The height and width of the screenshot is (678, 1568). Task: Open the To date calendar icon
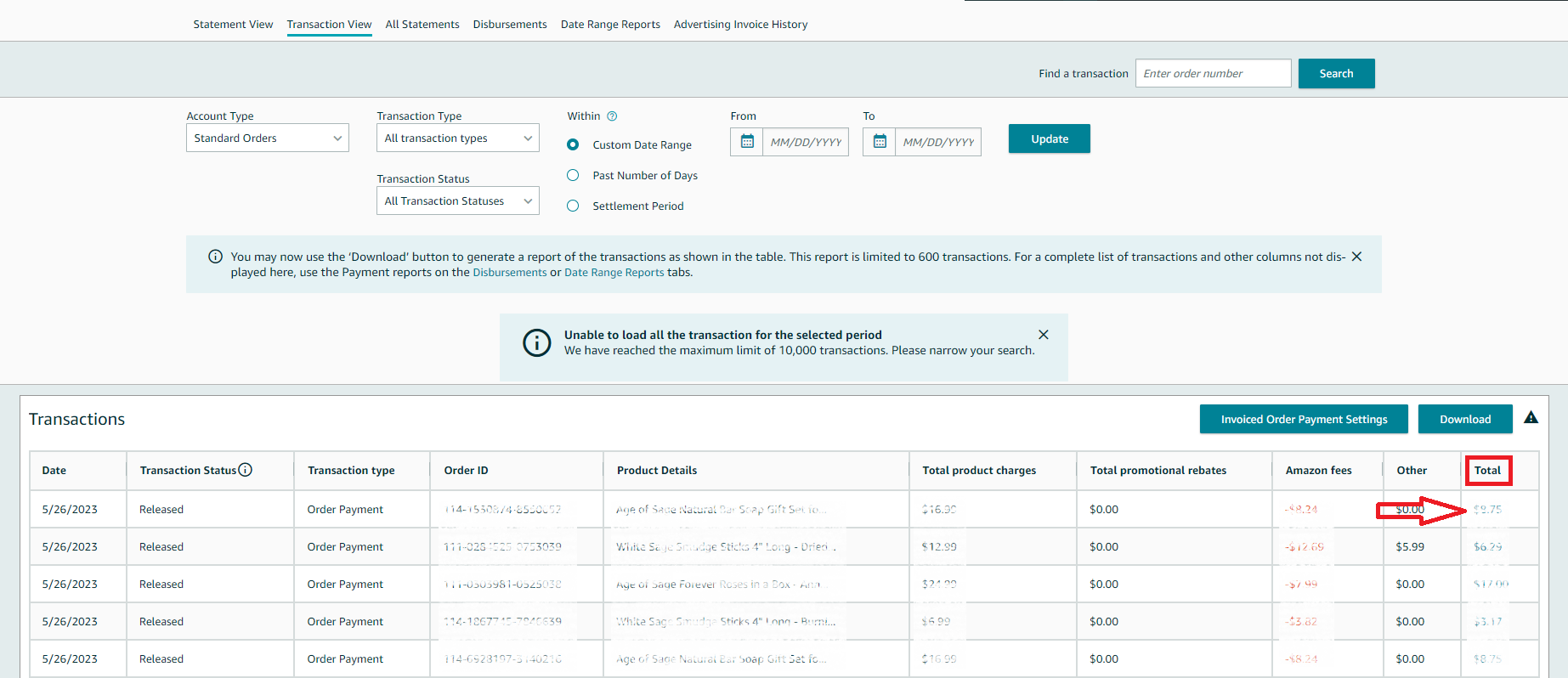point(880,142)
